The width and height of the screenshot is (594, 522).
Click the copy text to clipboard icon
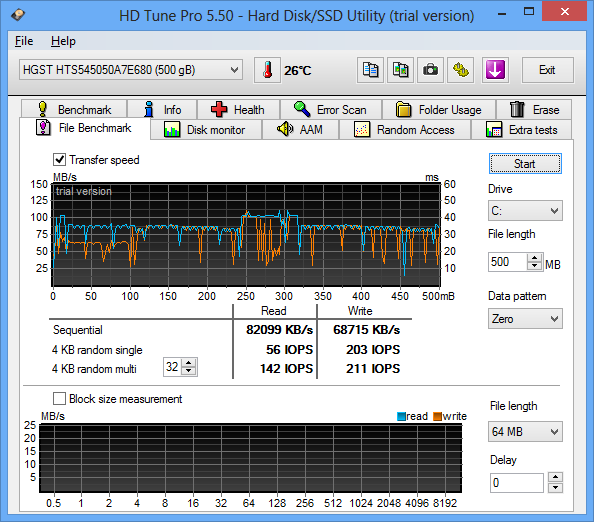coord(370,70)
